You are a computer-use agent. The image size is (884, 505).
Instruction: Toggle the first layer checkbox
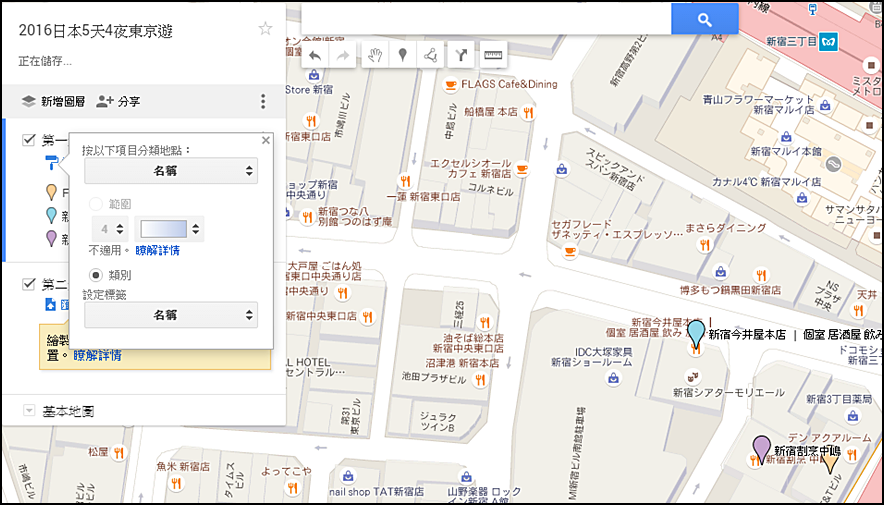[29, 139]
